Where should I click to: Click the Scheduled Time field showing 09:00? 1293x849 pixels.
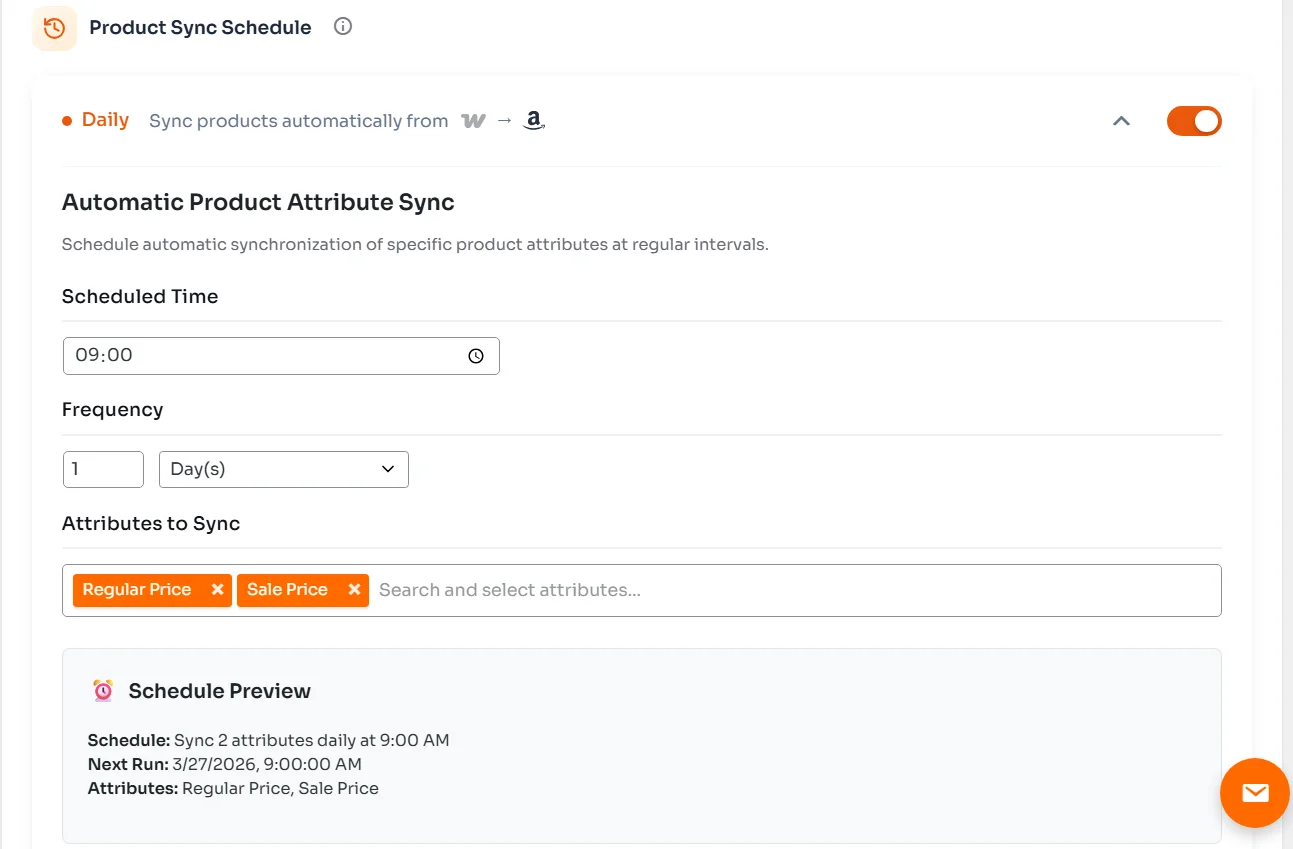pos(250,355)
